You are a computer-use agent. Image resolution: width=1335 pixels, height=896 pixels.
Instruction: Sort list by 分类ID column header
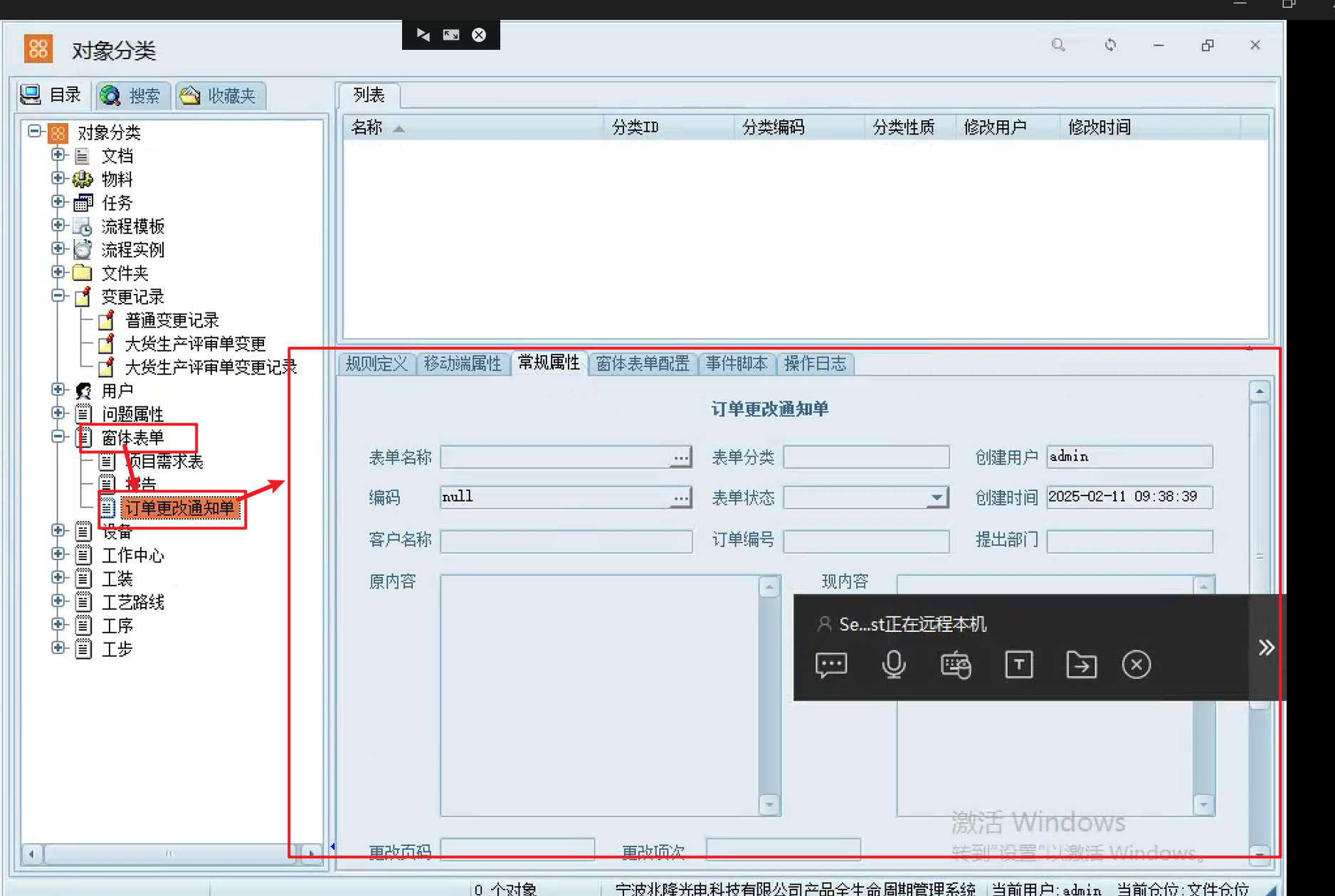668,127
